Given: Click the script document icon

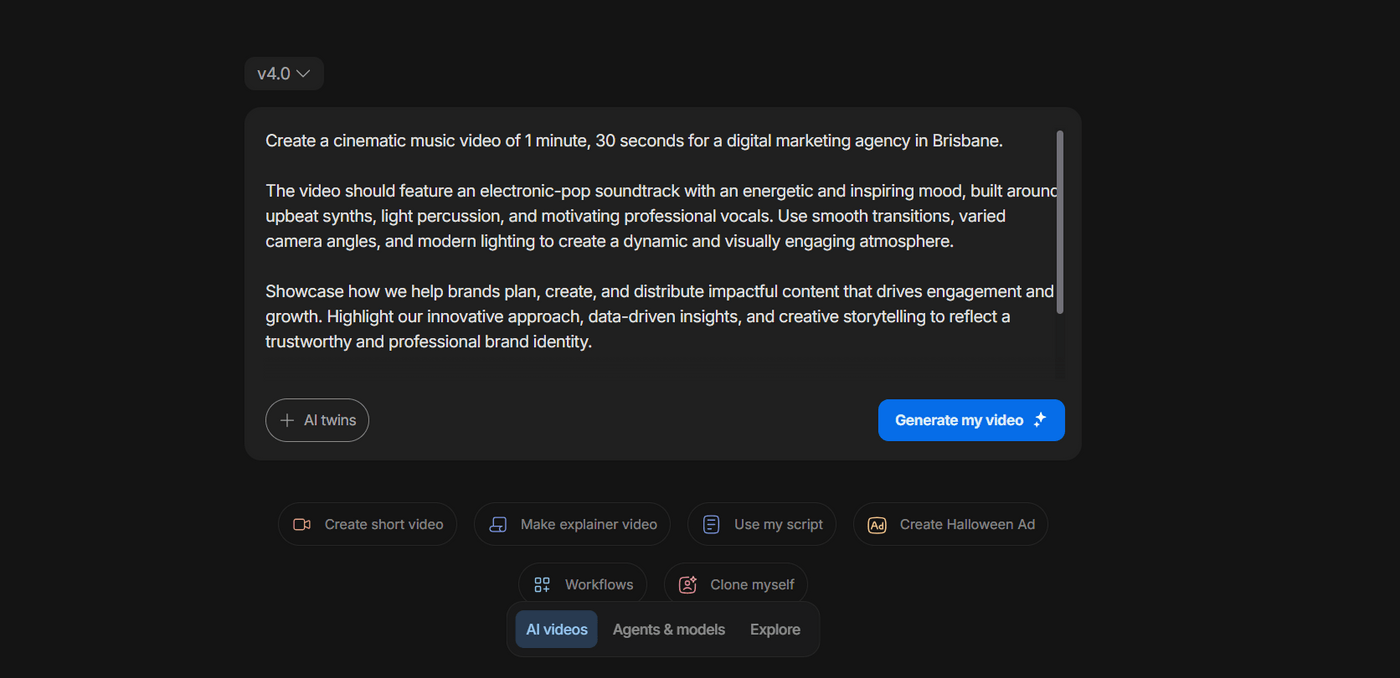Looking at the screenshot, I should (711, 525).
